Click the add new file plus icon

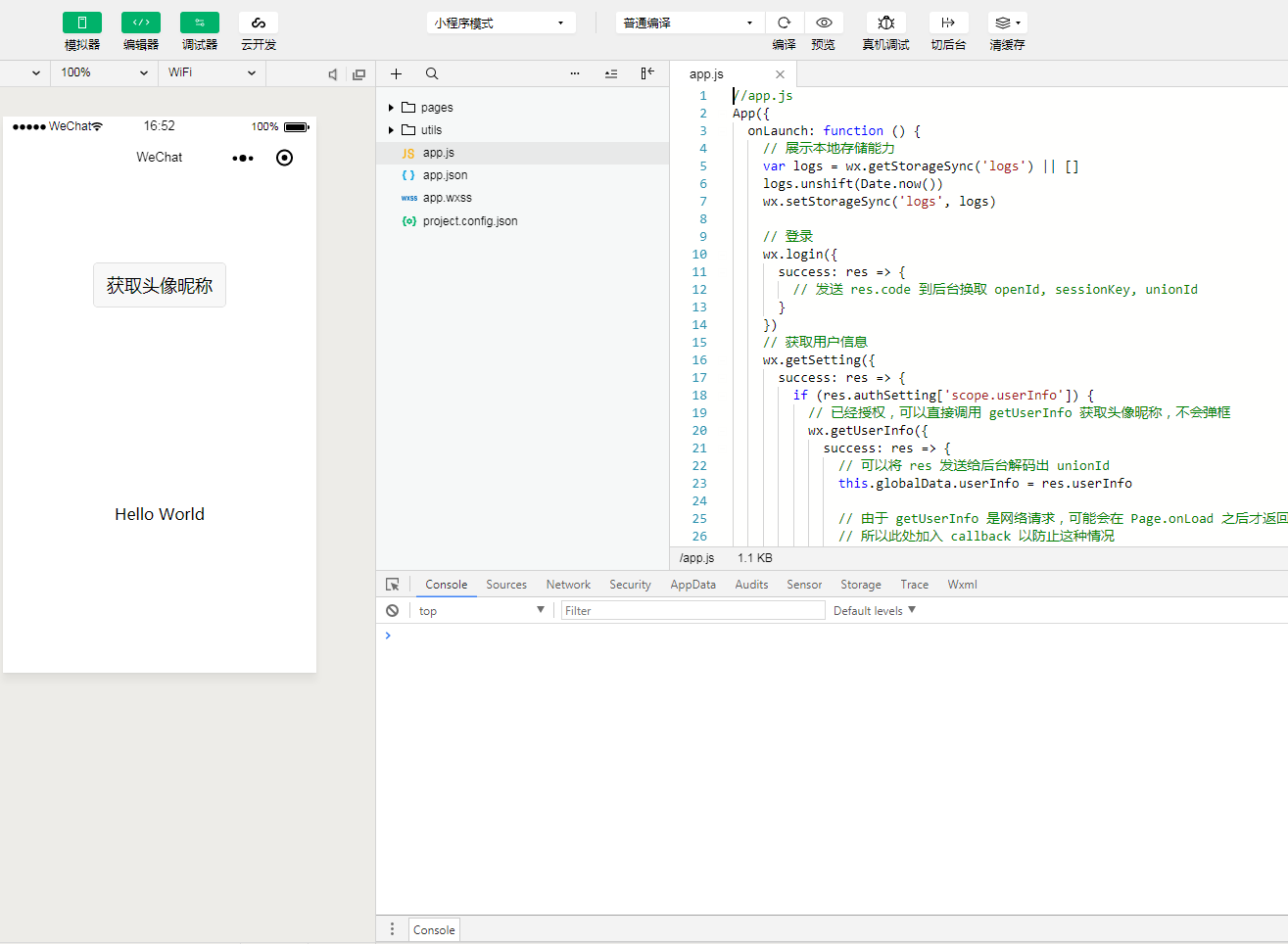coord(397,73)
